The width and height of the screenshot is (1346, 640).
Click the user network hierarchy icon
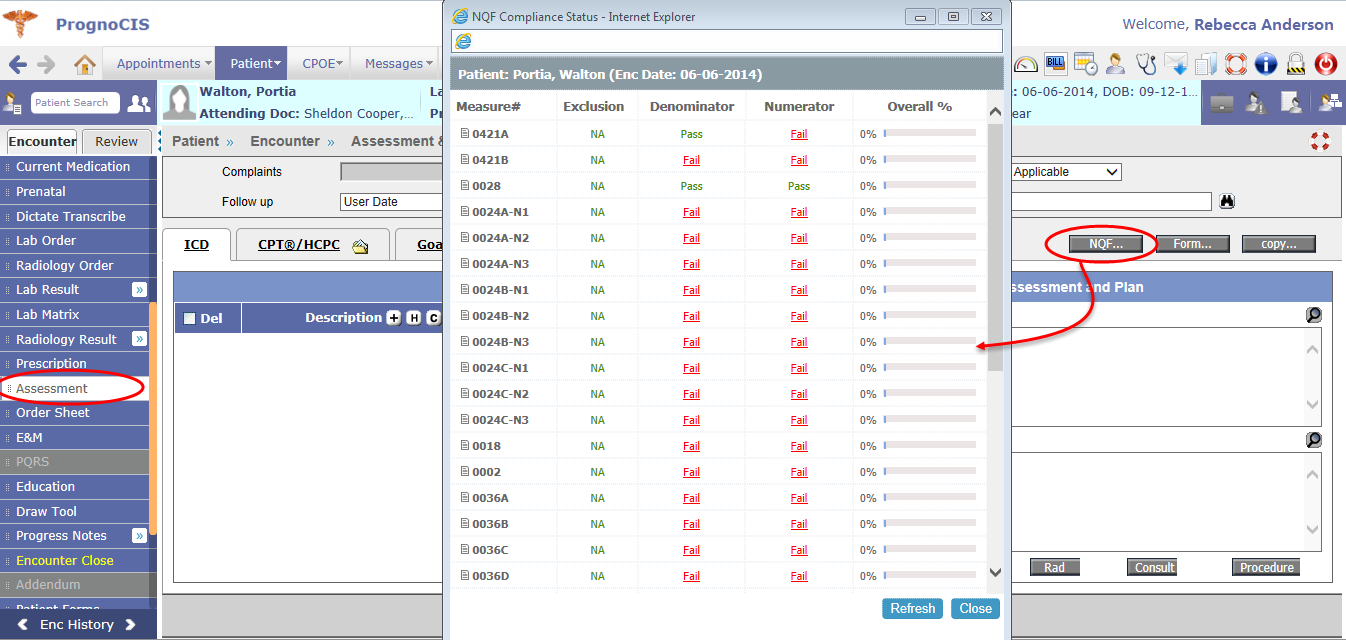(x=1330, y=102)
